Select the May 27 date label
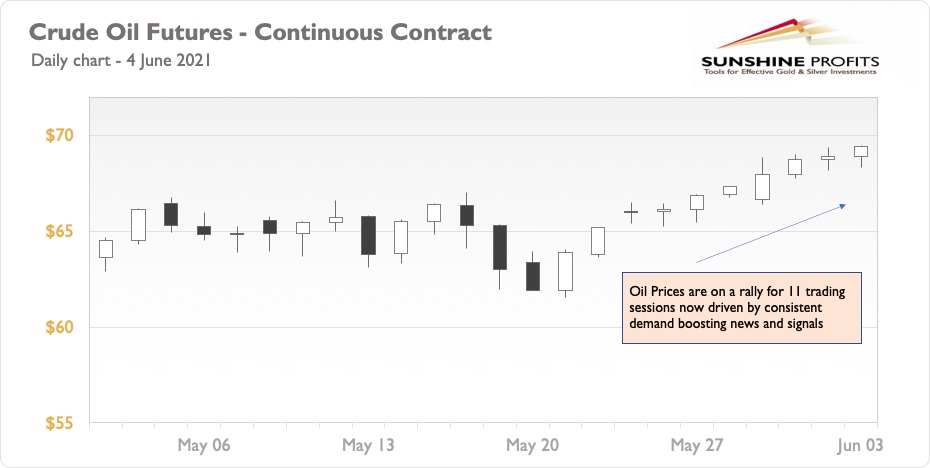Image resolution: width=930 pixels, height=468 pixels. pos(697,445)
